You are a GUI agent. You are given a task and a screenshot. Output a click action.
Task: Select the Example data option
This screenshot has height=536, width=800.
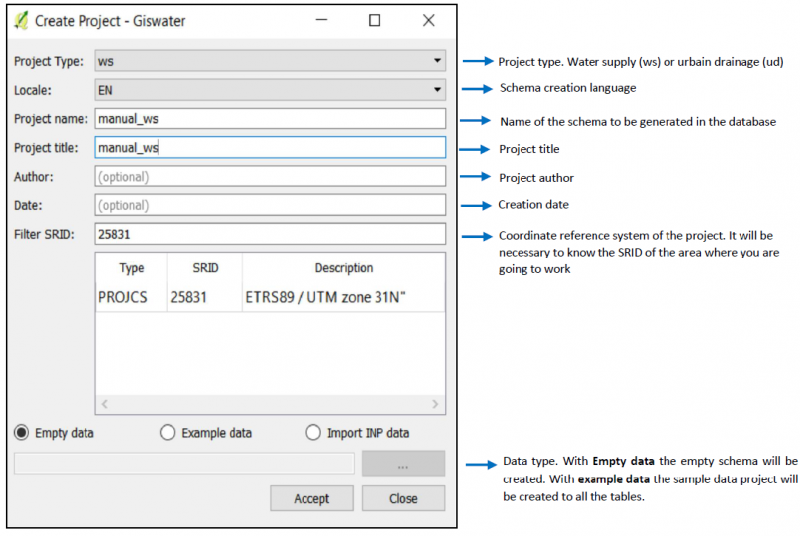tap(168, 433)
